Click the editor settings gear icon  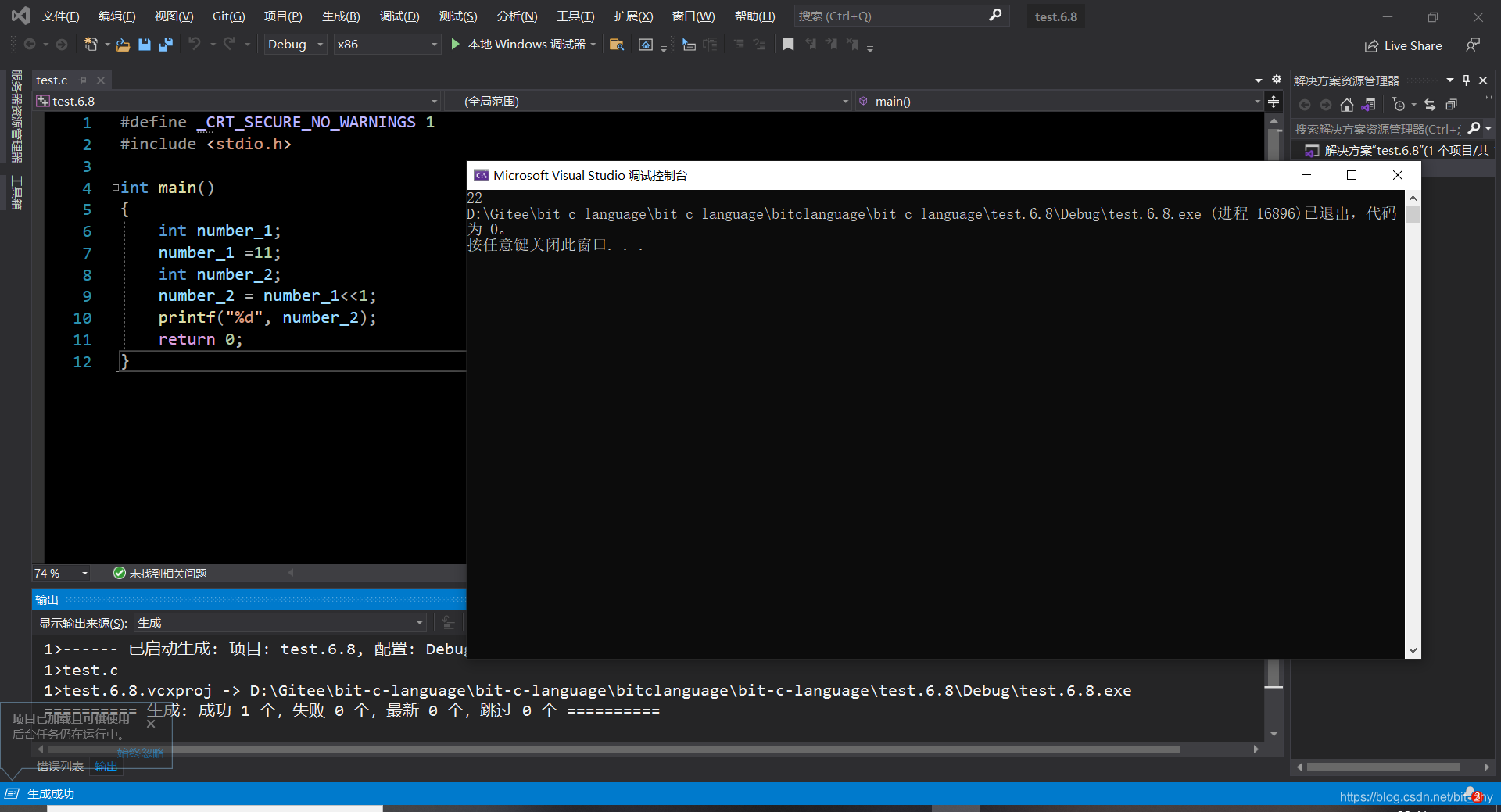click(x=1277, y=80)
